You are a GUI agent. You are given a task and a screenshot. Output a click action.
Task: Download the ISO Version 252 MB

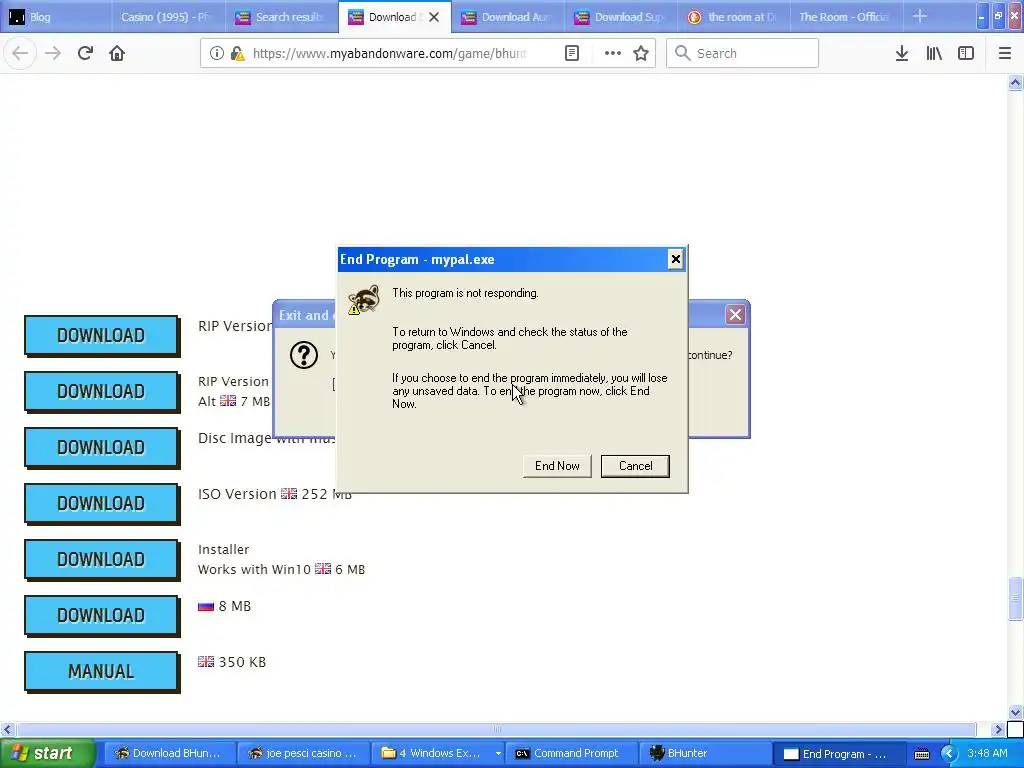(101, 504)
